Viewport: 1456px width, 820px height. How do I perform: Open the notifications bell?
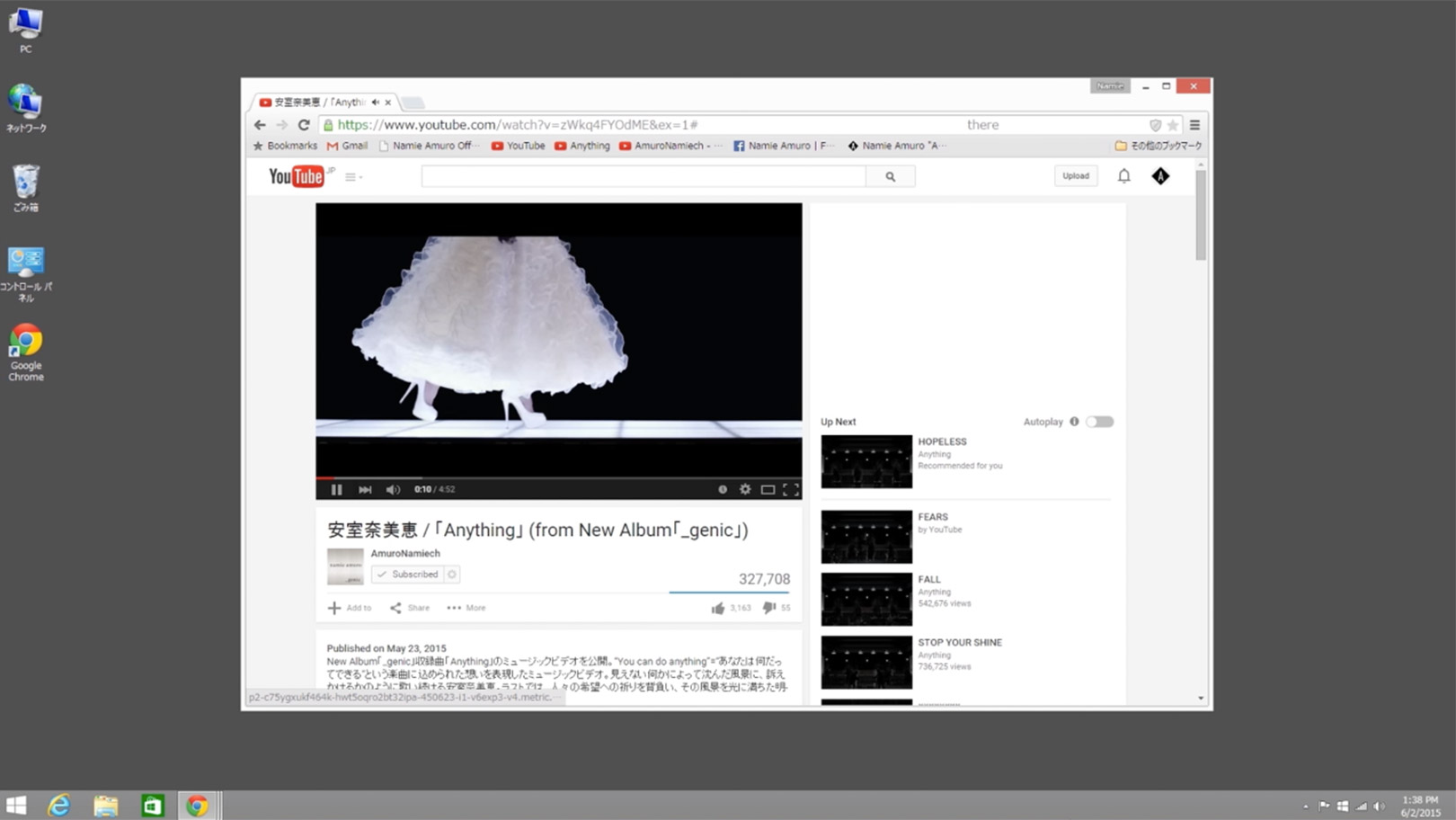(1124, 176)
